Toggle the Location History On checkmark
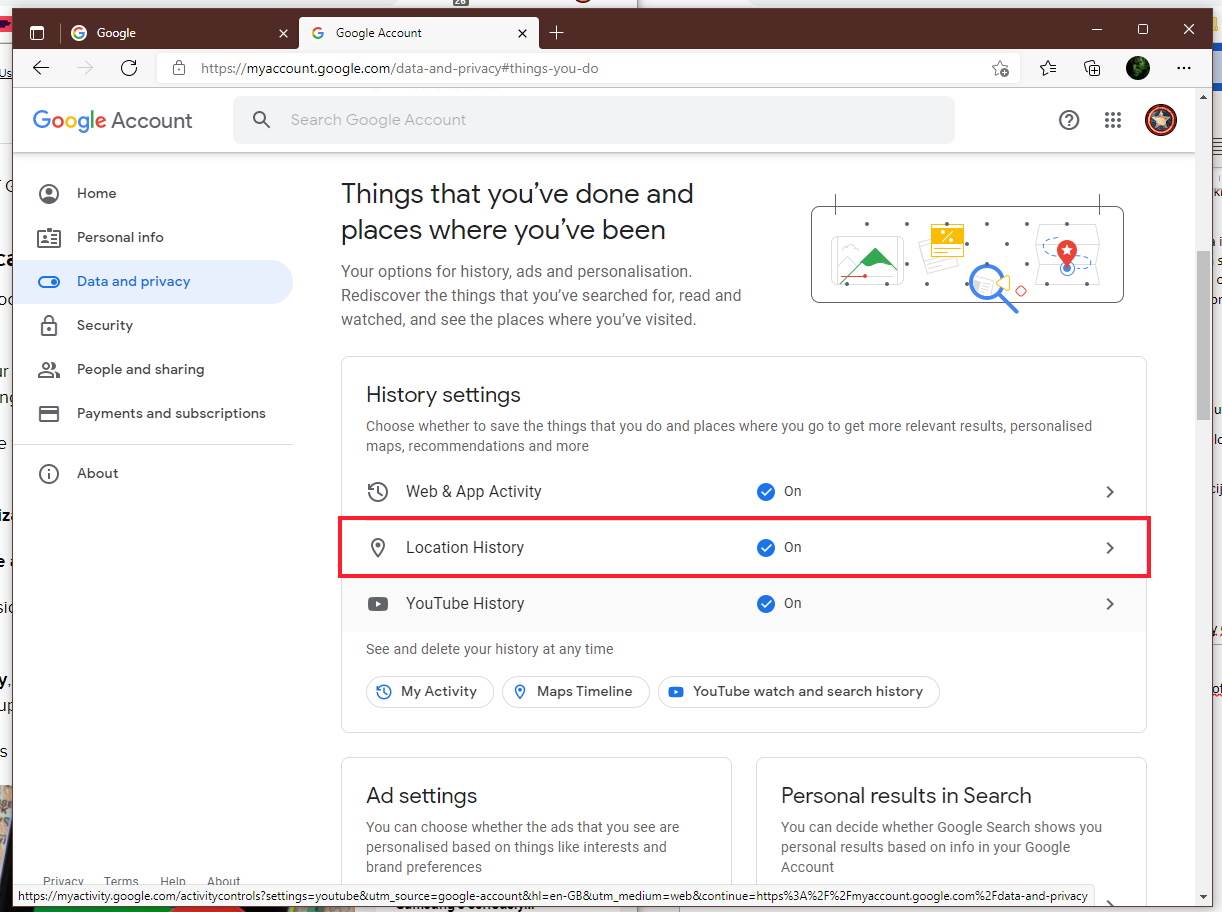The height and width of the screenshot is (912, 1222). 766,548
